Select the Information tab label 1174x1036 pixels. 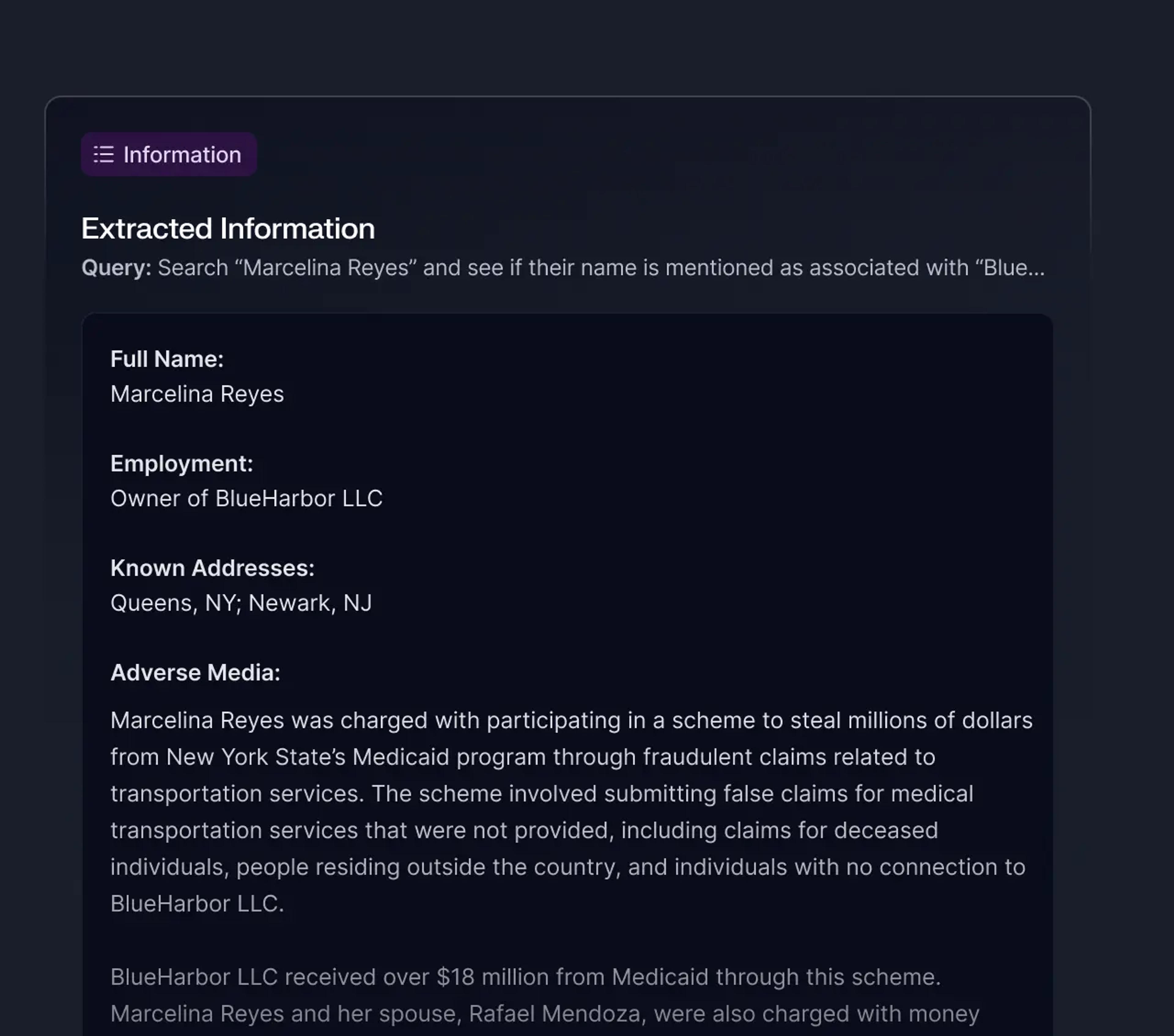182,154
